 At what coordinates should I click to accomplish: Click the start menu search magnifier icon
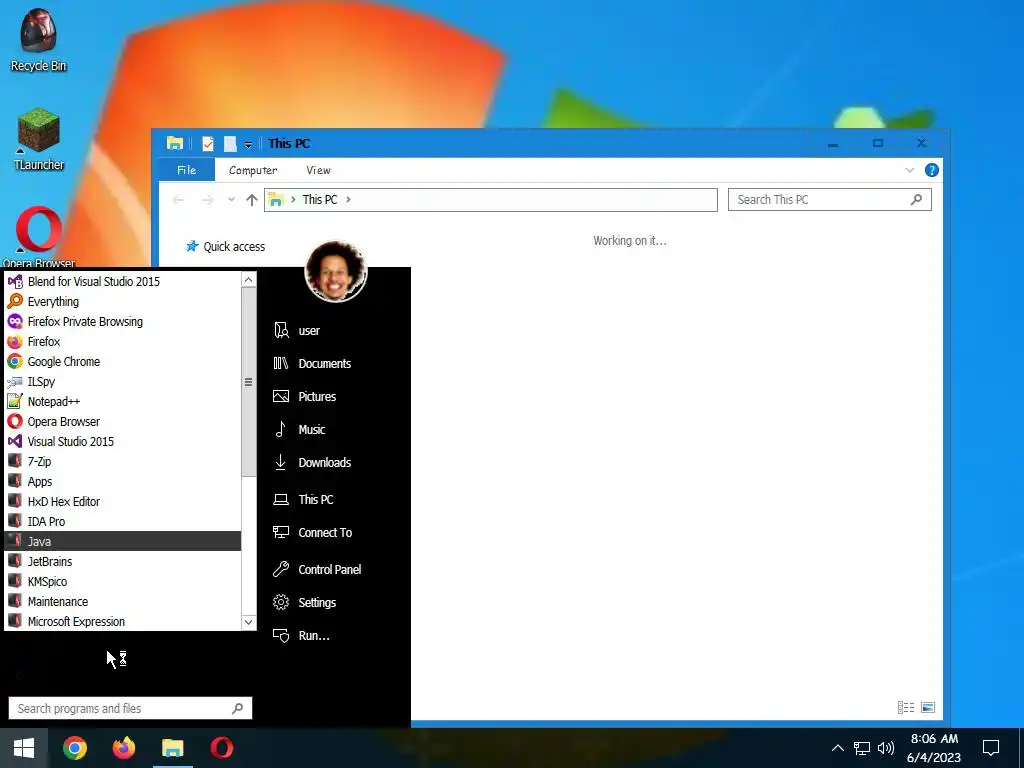pos(238,709)
